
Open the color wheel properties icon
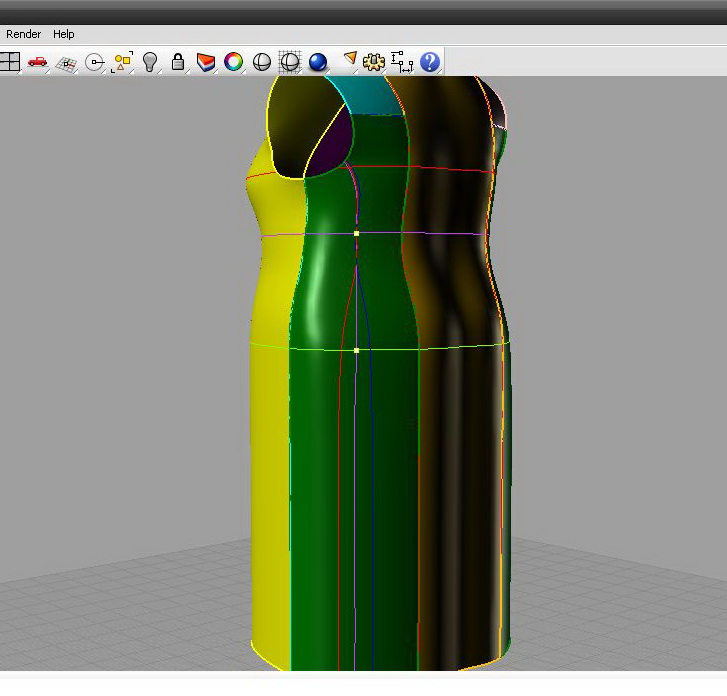coord(233,62)
